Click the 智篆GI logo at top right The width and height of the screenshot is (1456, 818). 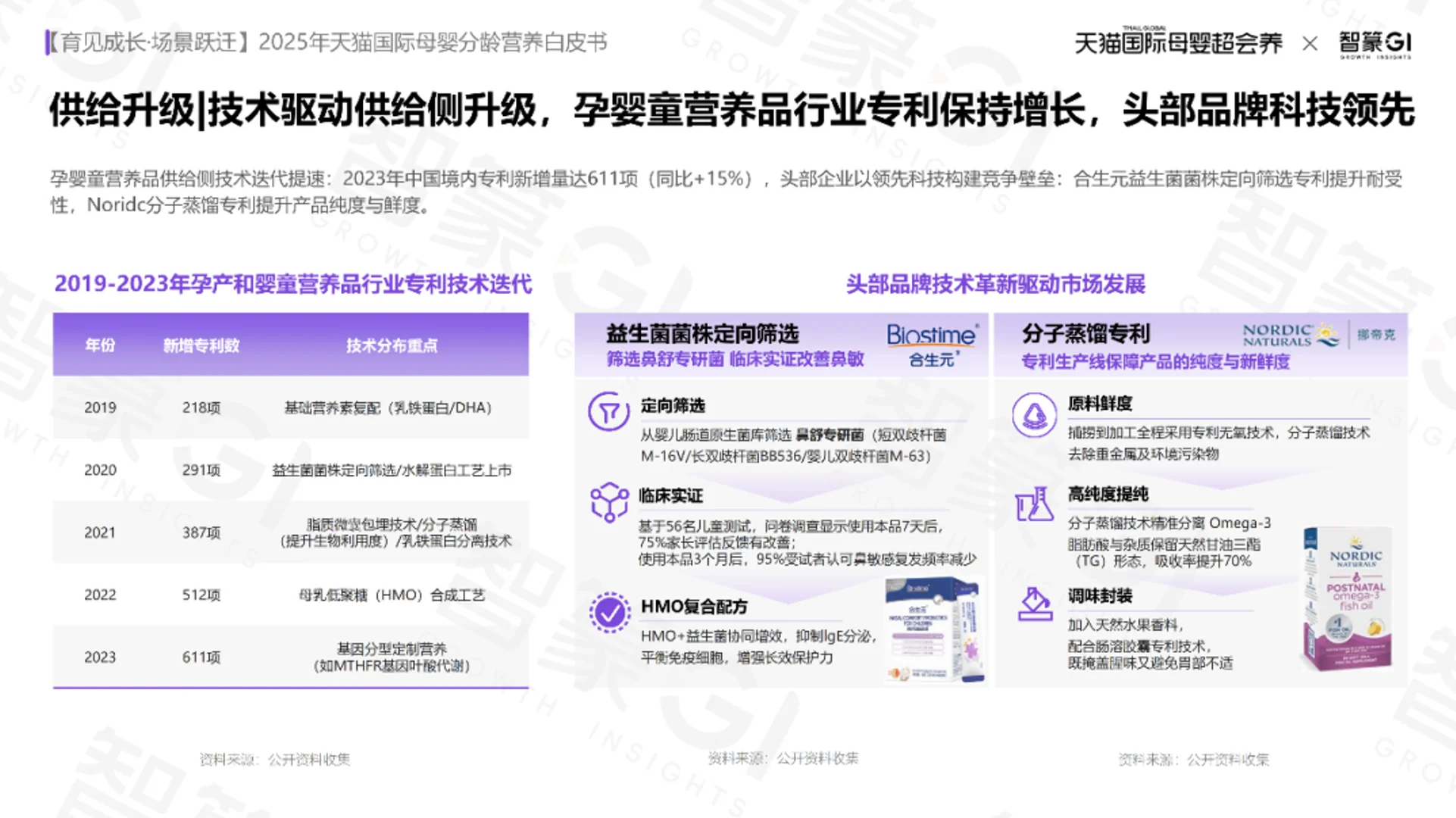pyautogui.click(x=1375, y=44)
